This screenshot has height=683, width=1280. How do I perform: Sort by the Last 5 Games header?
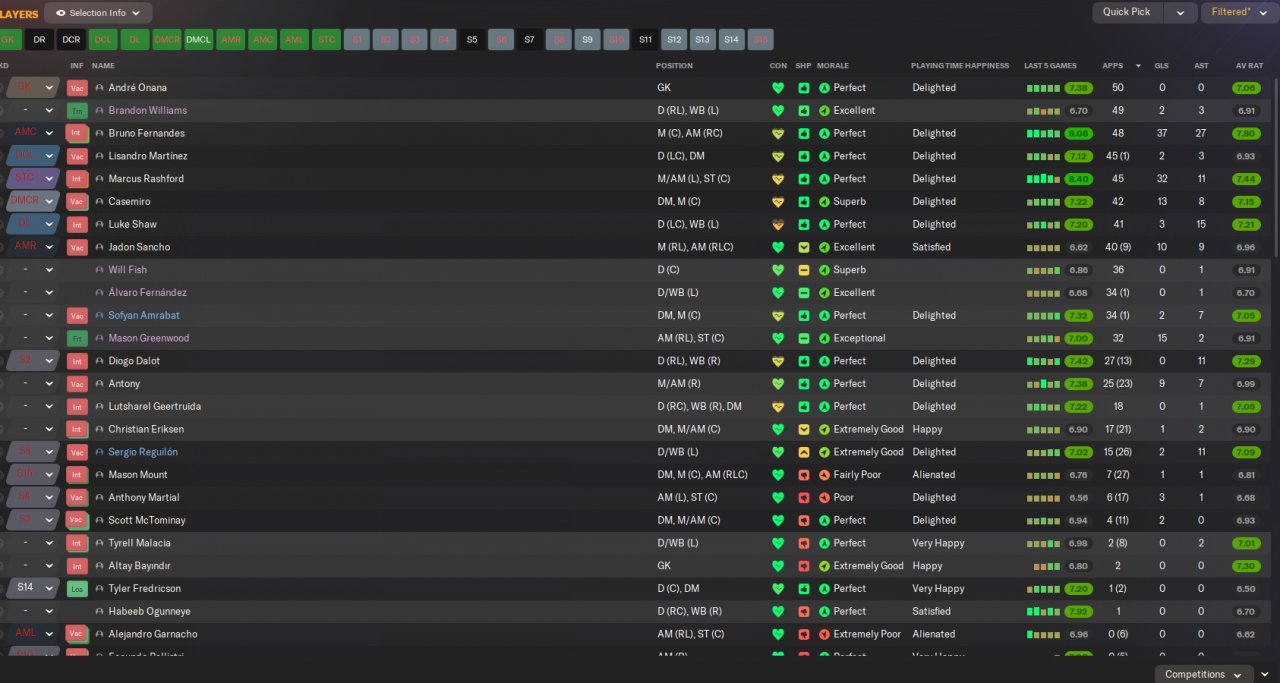coord(1050,66)
